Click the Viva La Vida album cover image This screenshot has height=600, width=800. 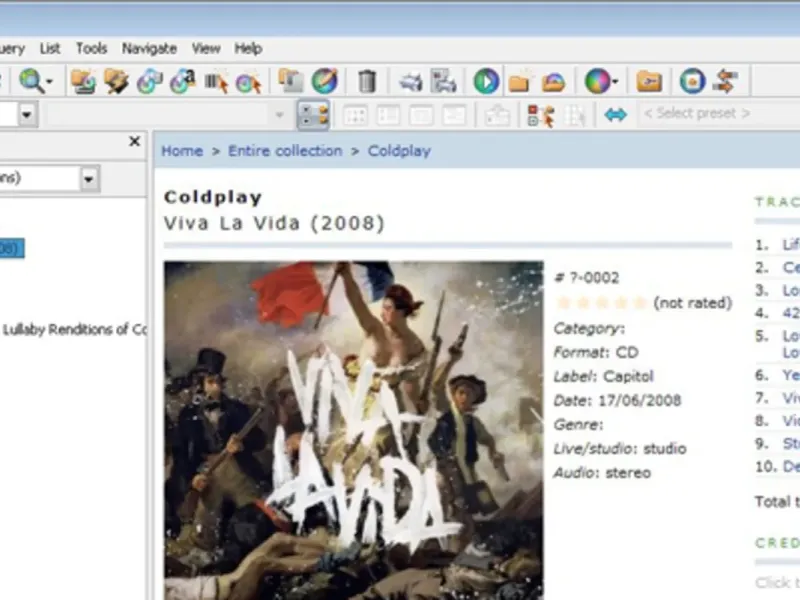(x=354, y=430)
